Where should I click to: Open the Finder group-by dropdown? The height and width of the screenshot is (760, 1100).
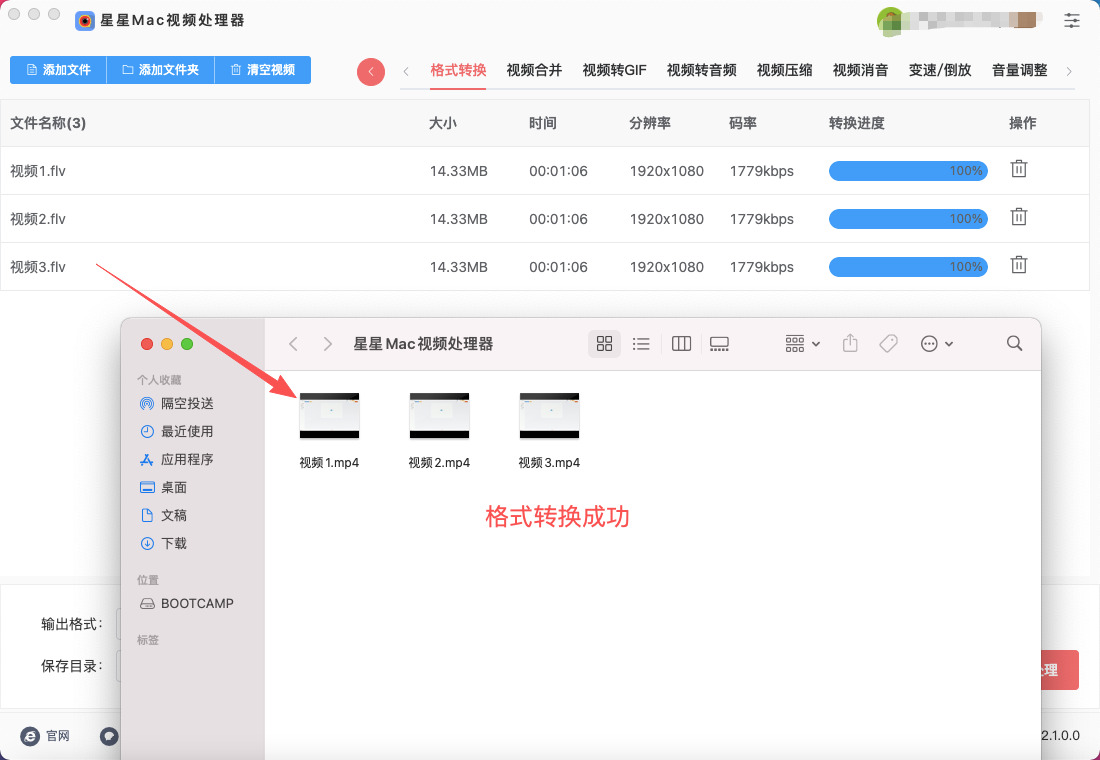803,344
